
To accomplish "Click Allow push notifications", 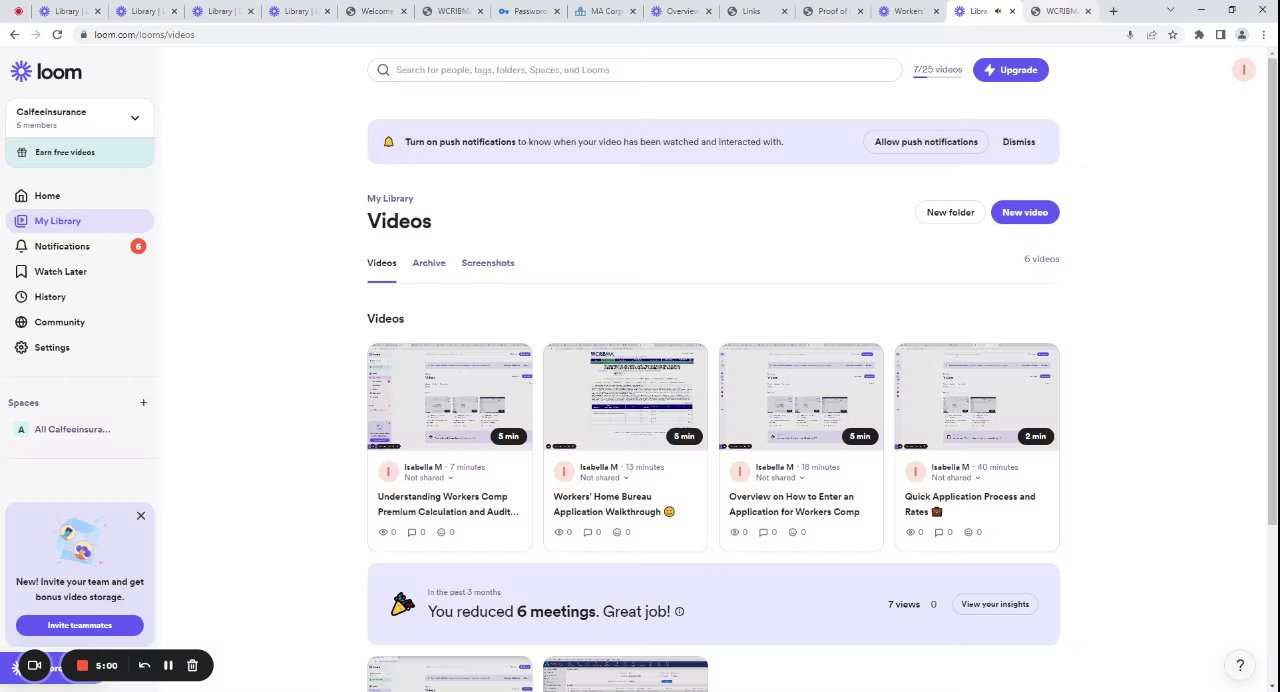I will click(926, 142).
